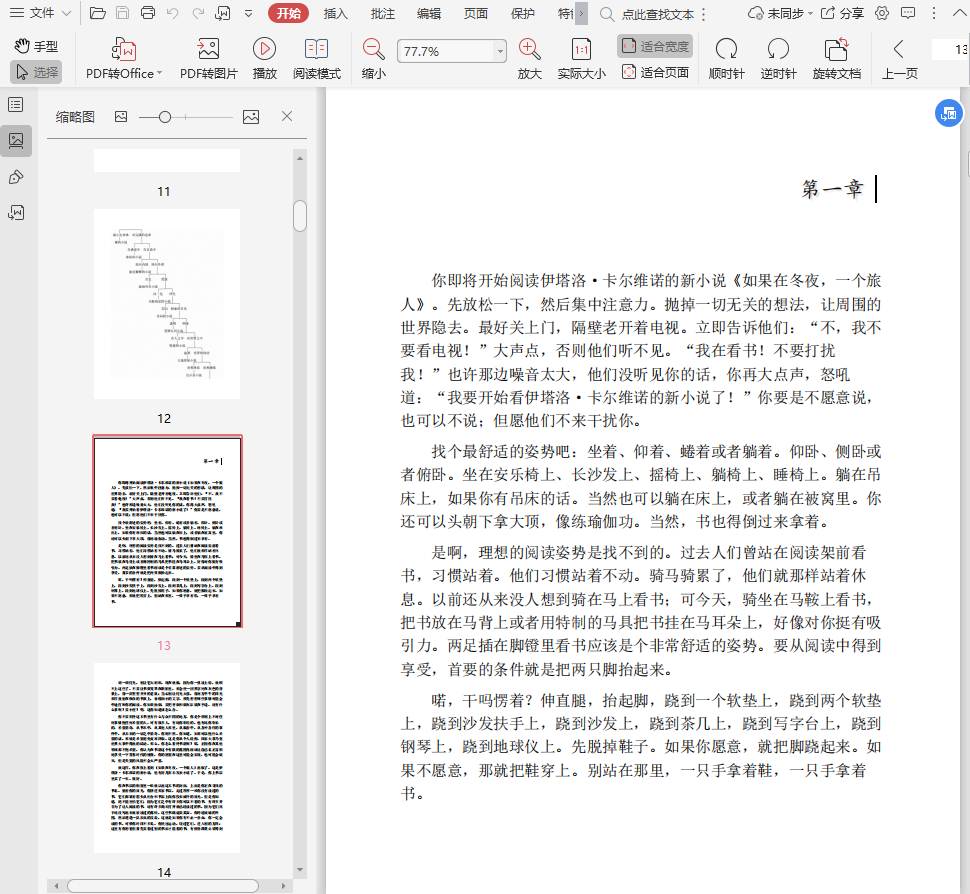970x894 pixels.
Task: Click 缩小 zoom out icon
Action: click(x=374, y=58)
